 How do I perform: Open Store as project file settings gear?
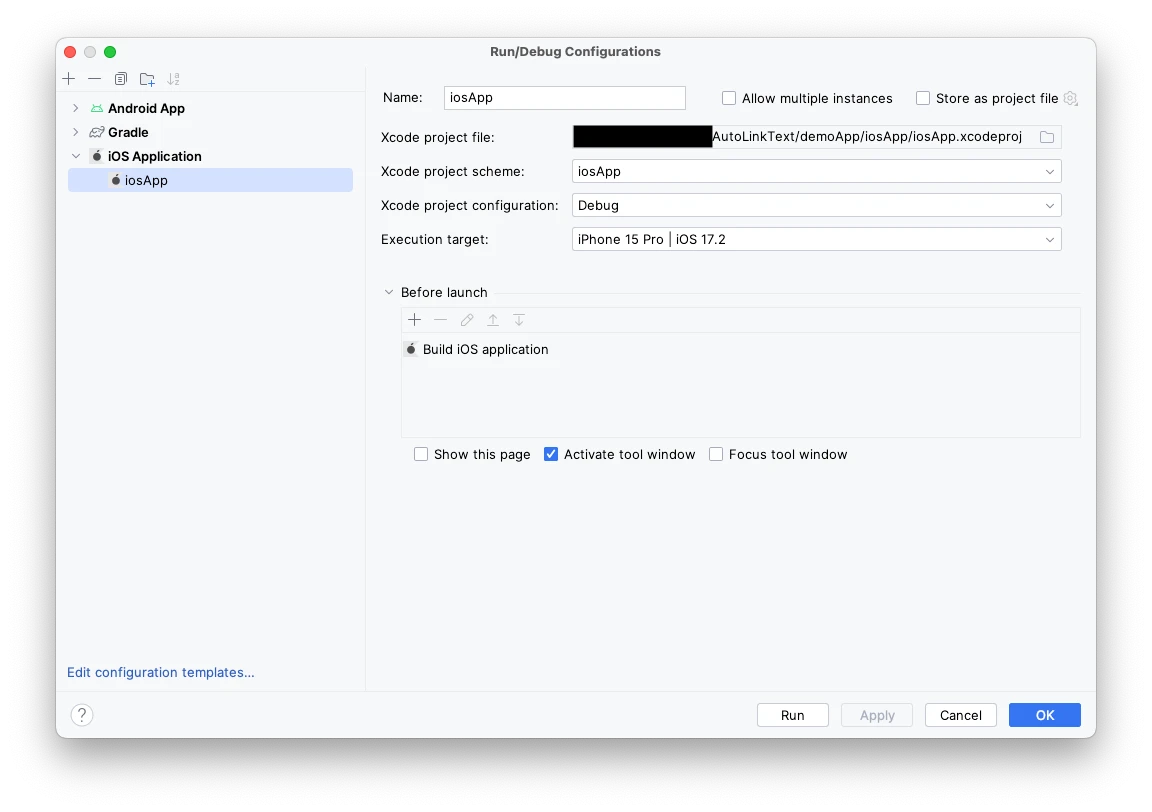pyautogui.click(x=1070, y=98)
